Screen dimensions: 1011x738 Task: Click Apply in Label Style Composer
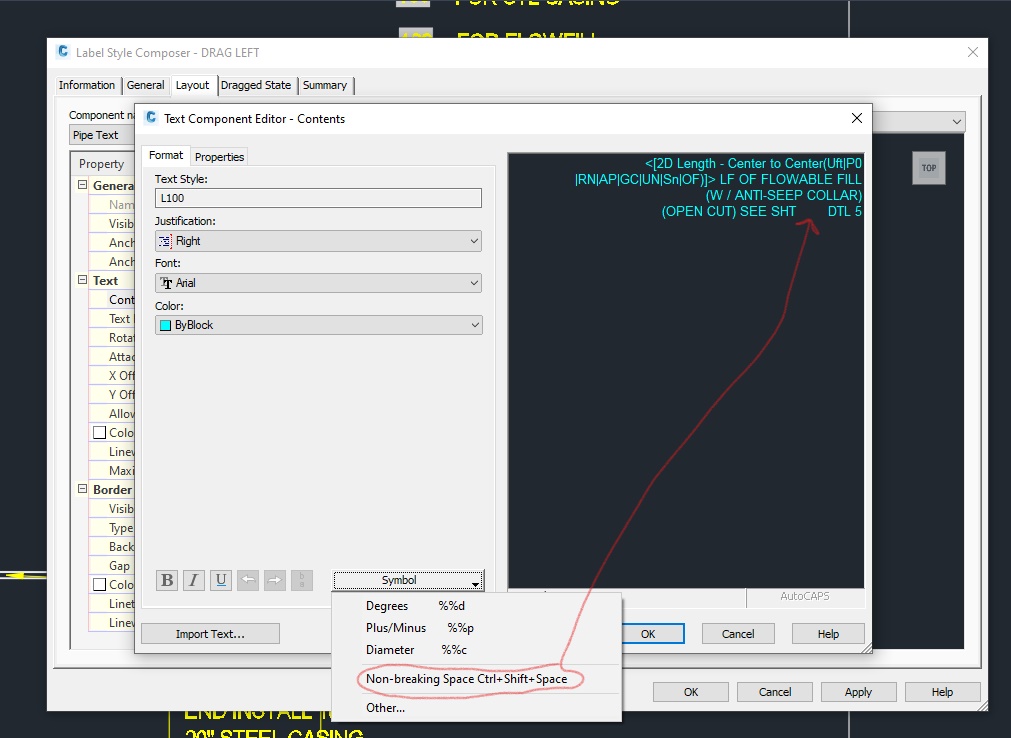tap(858, 692)
